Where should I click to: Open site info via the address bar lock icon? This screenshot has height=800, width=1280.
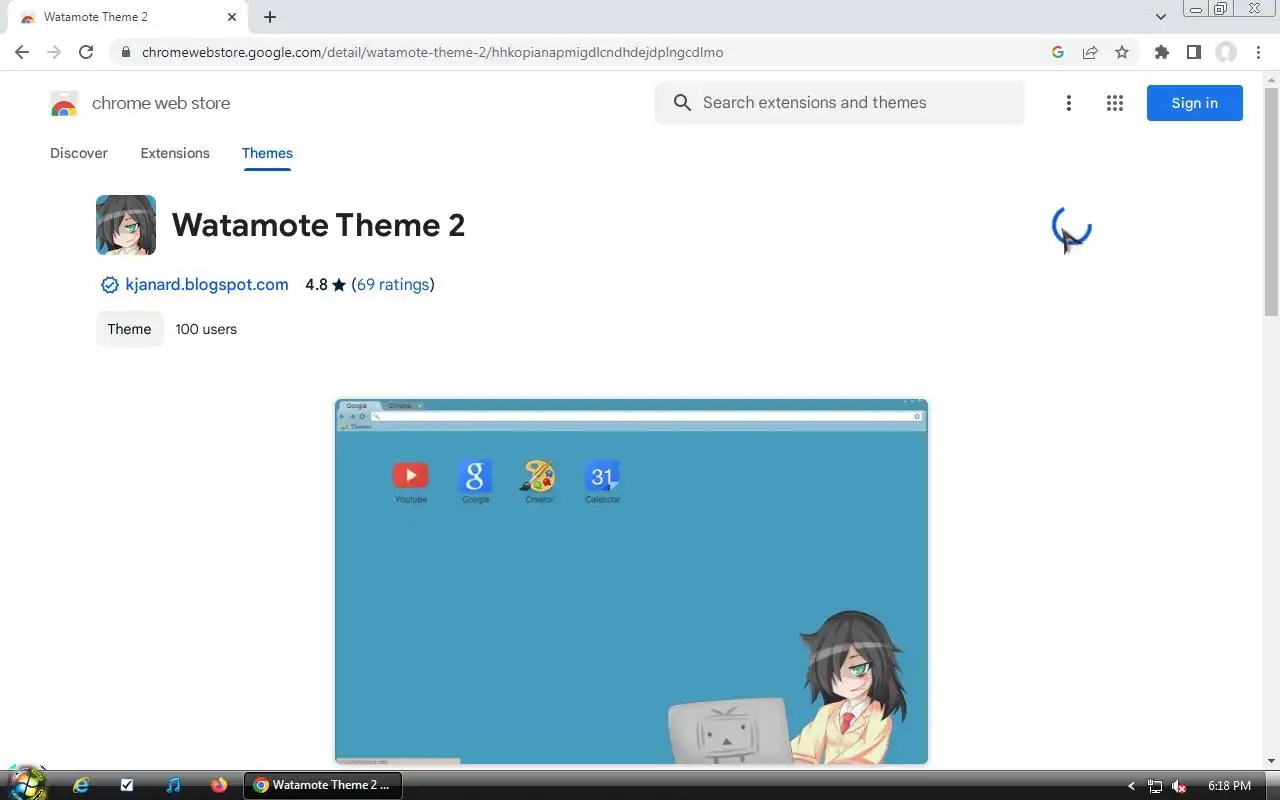click(125, 52)
